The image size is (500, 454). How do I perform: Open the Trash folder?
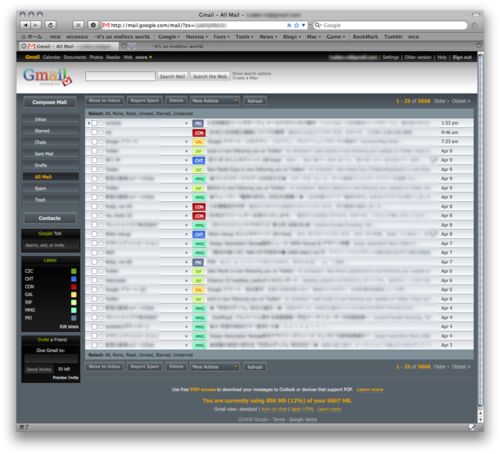[x=51, y=200]
